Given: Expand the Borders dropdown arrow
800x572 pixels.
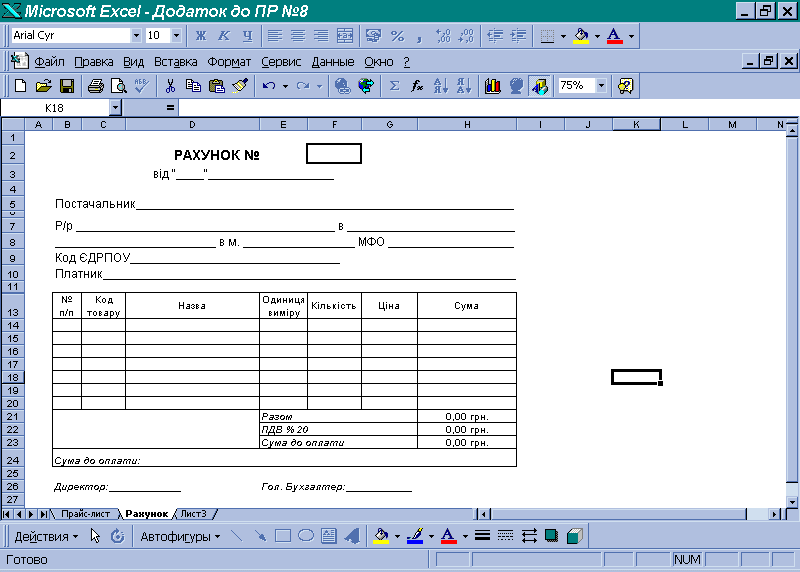Looking at the screenshot, I should point(563,36).
